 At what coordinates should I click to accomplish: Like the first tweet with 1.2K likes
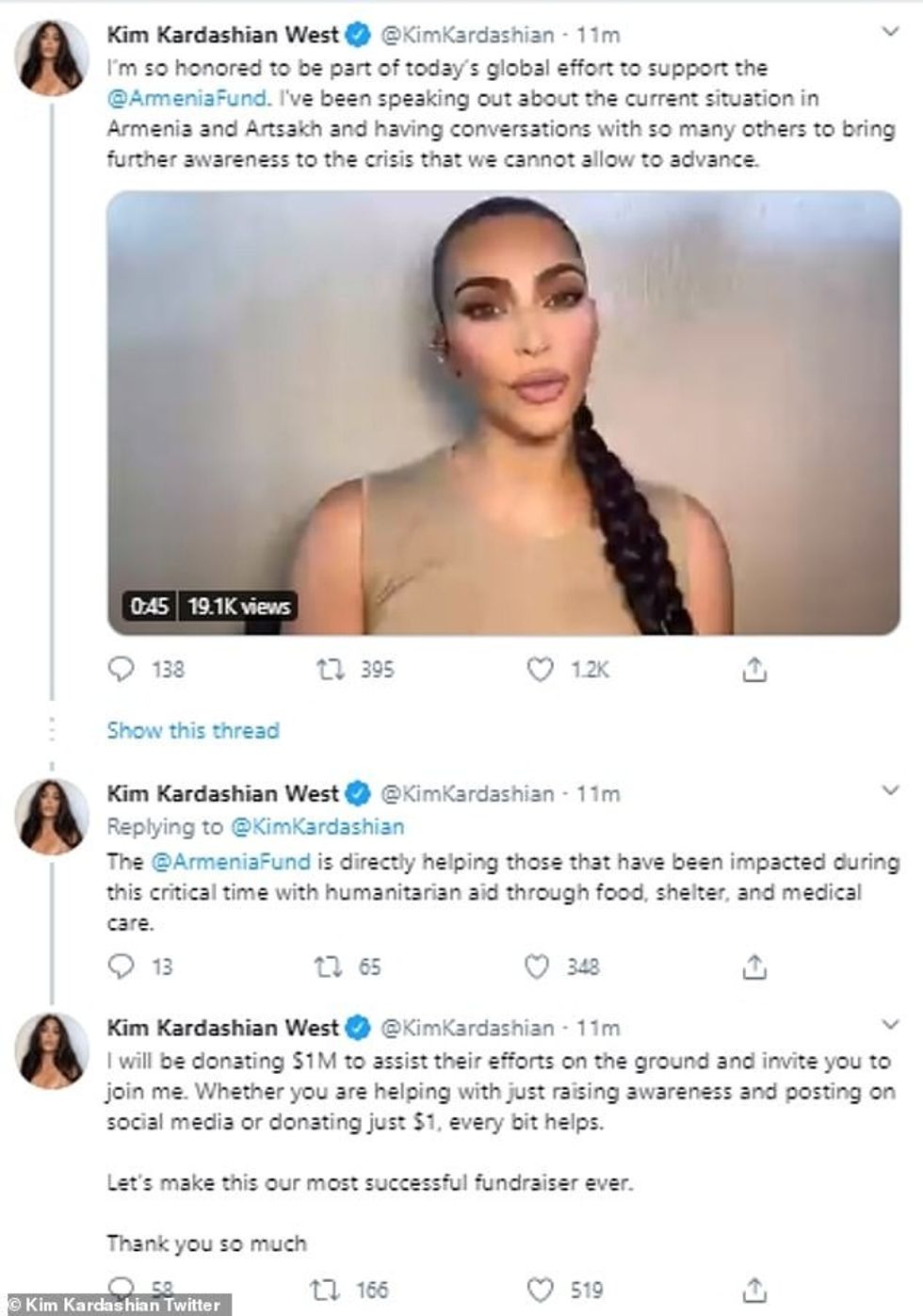pos(540,670)
